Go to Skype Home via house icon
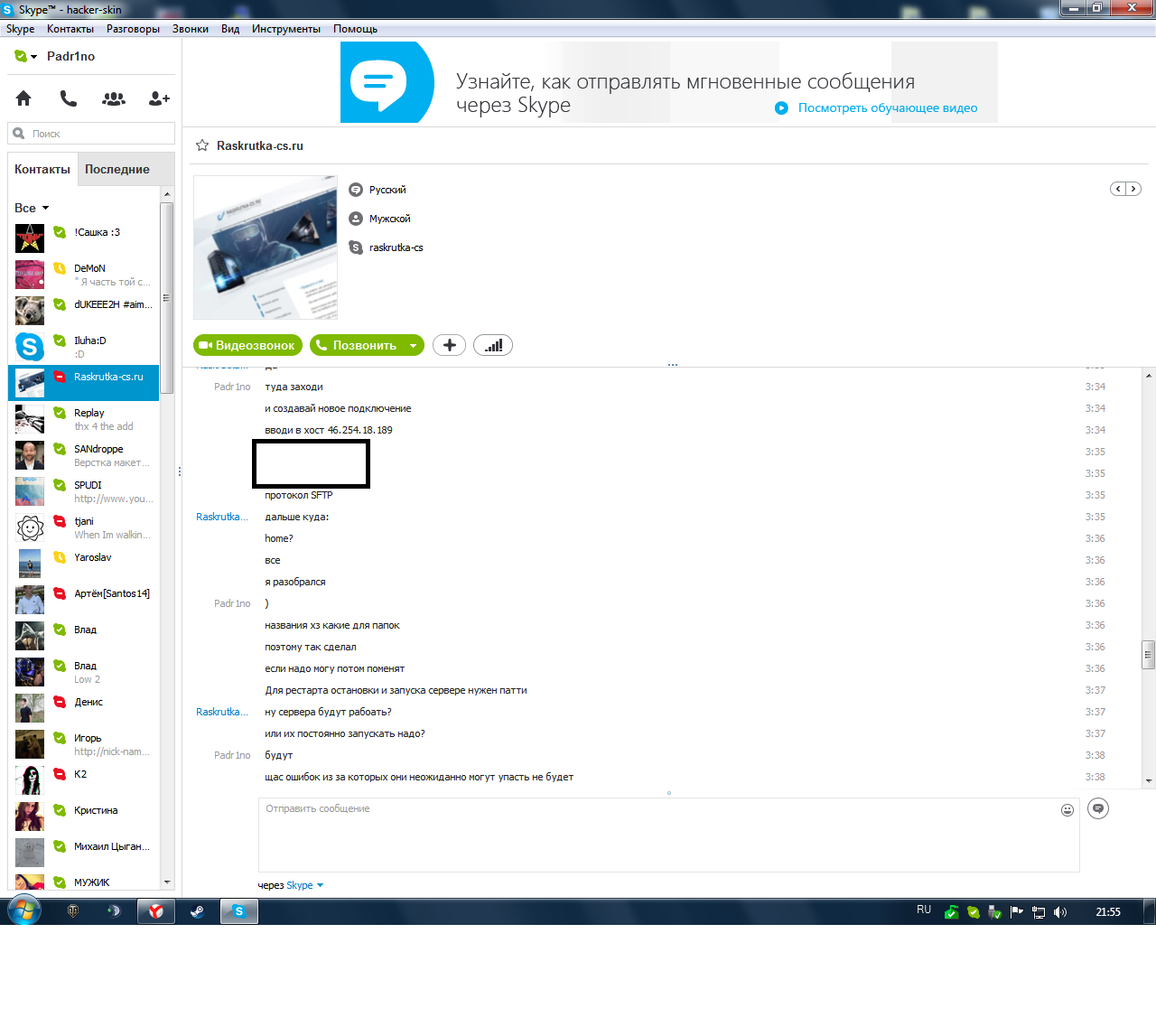This screenshot has height=1036, width=1156. (x=23, y=98)
